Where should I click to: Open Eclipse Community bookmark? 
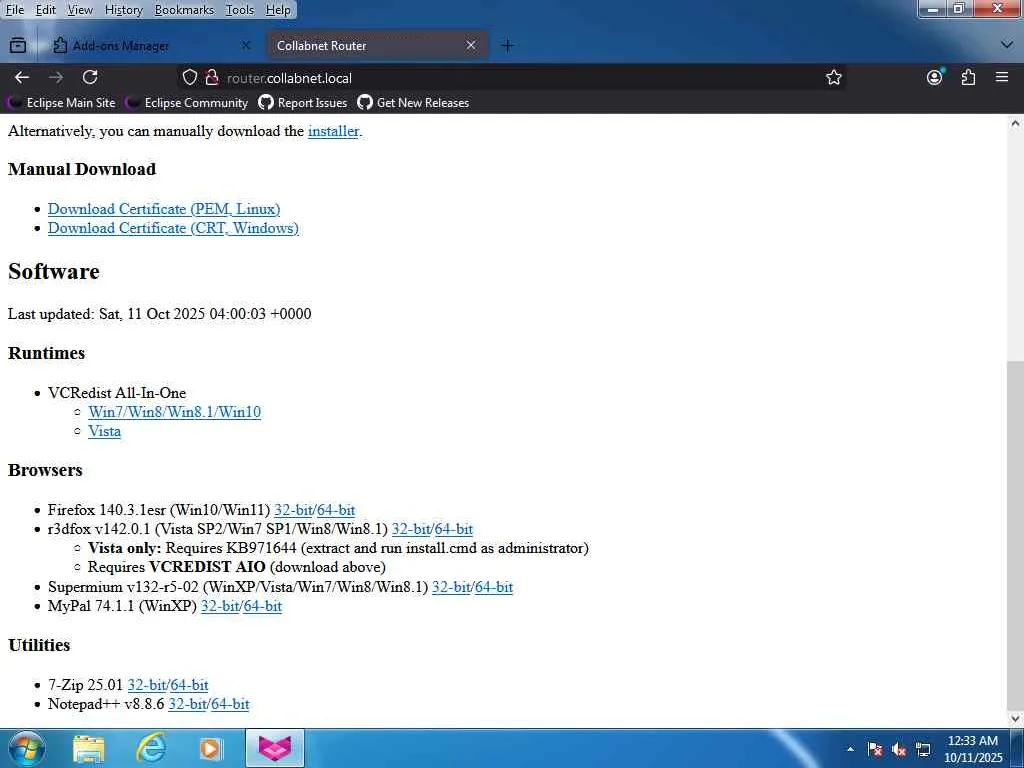tap(187, 103)
